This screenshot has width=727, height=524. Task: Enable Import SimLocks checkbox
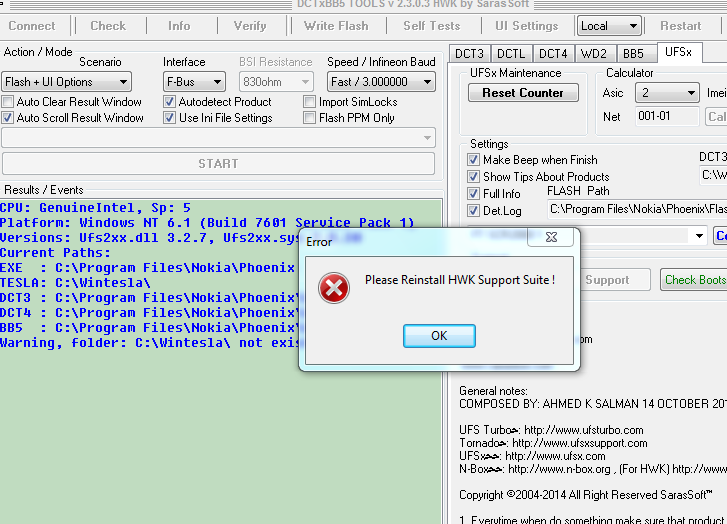(x=309, y=102)
